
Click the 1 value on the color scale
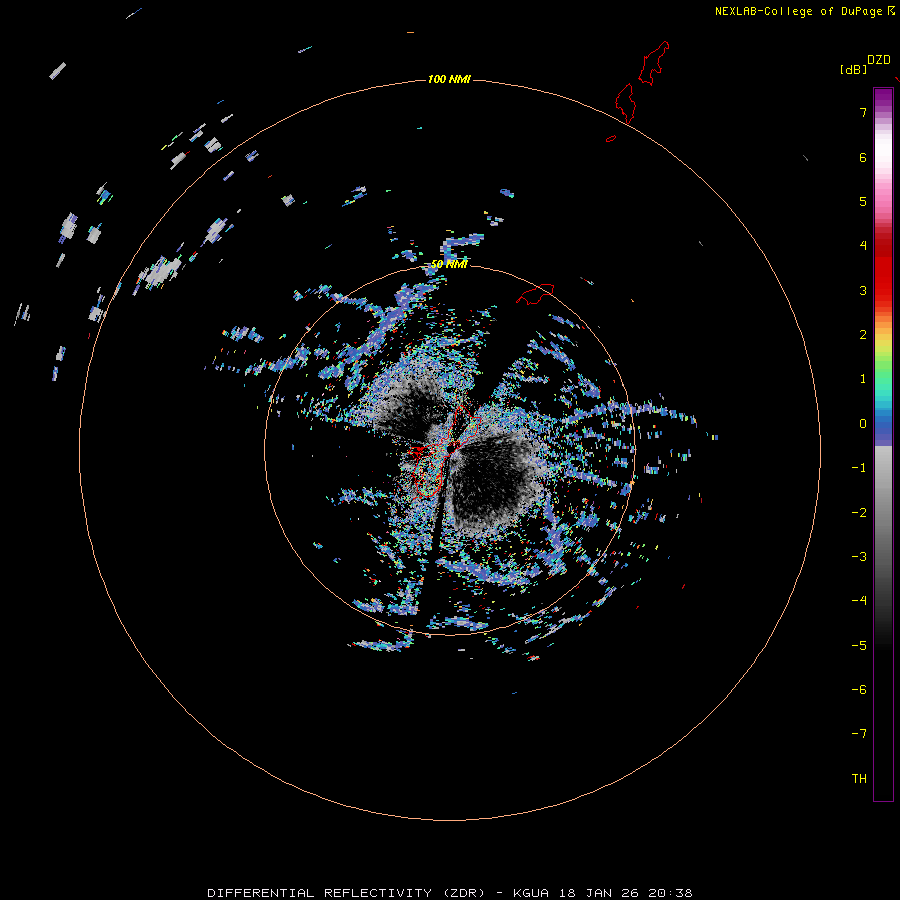[863, 379]
